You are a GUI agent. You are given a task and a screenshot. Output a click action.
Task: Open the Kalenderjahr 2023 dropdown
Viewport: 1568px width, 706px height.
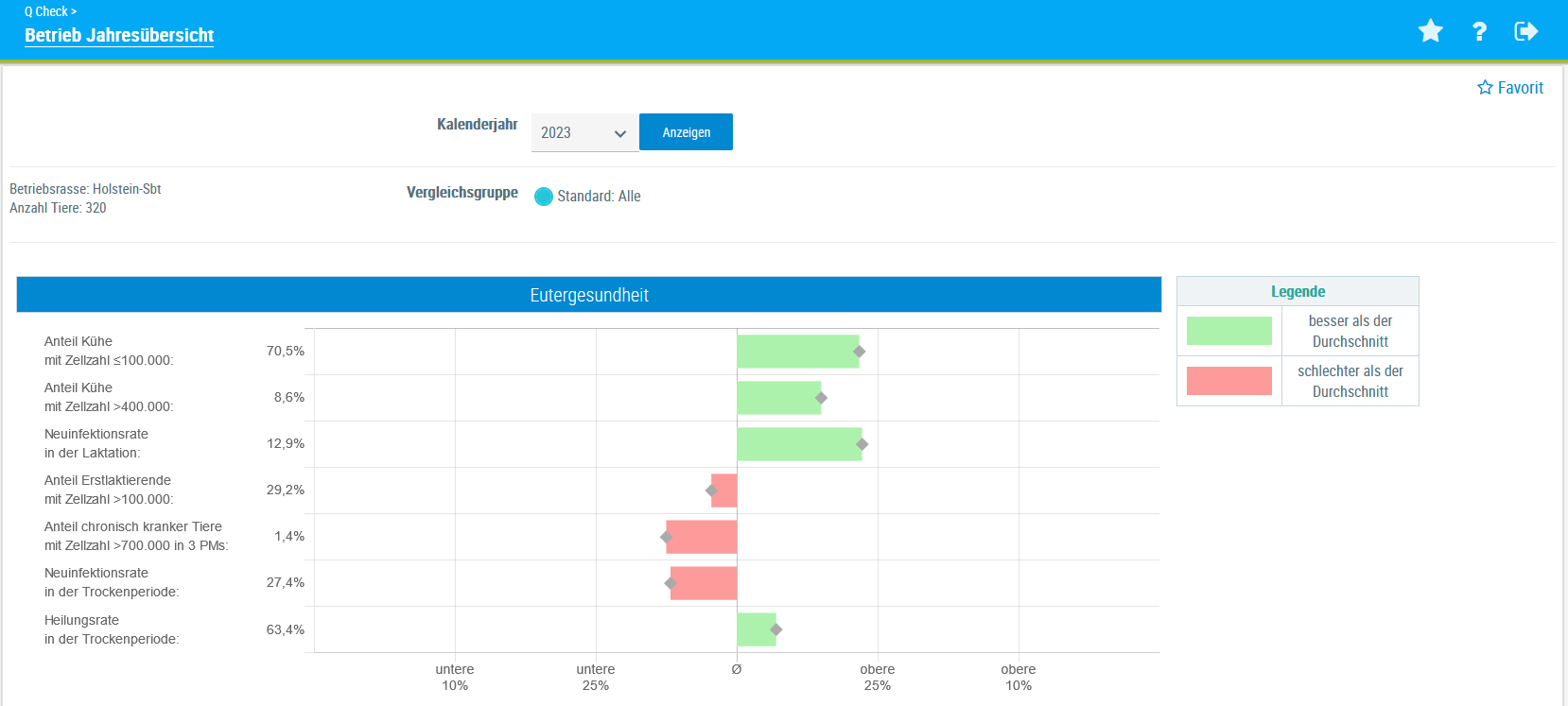584,133
